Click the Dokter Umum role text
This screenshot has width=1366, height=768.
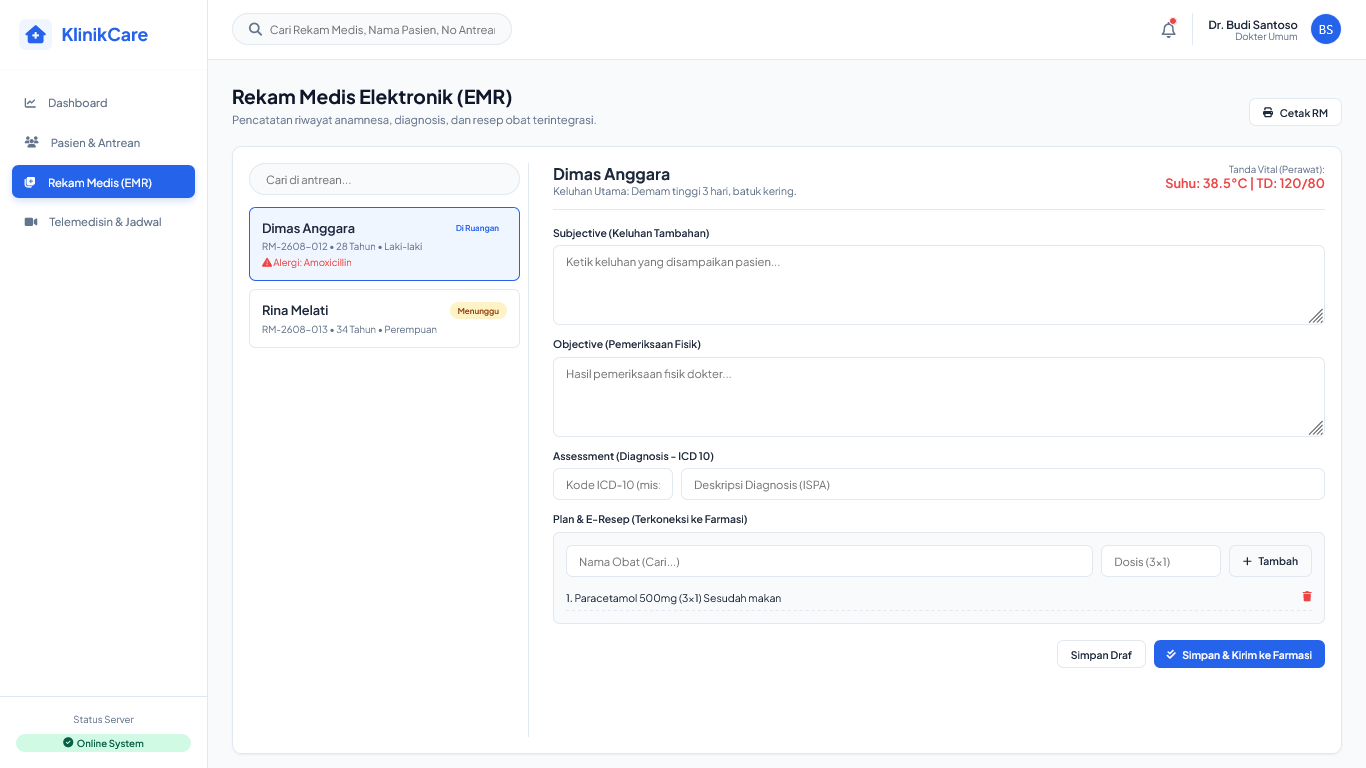[x=1266, y=37]
